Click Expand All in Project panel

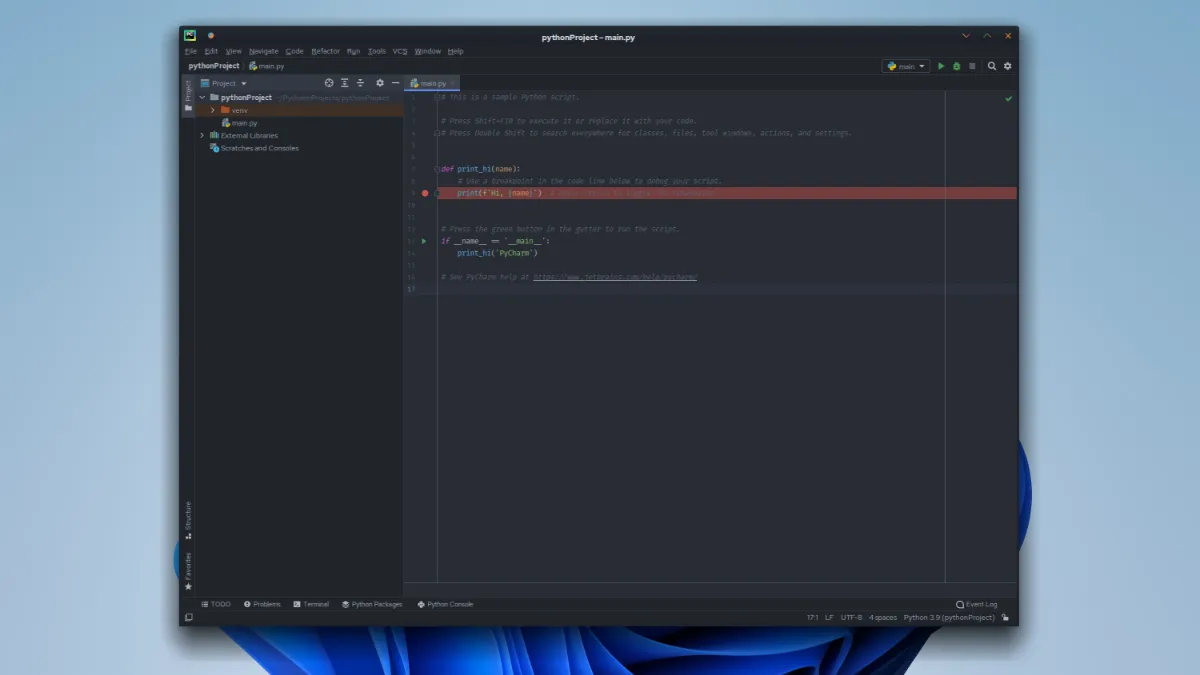(345, 83)
